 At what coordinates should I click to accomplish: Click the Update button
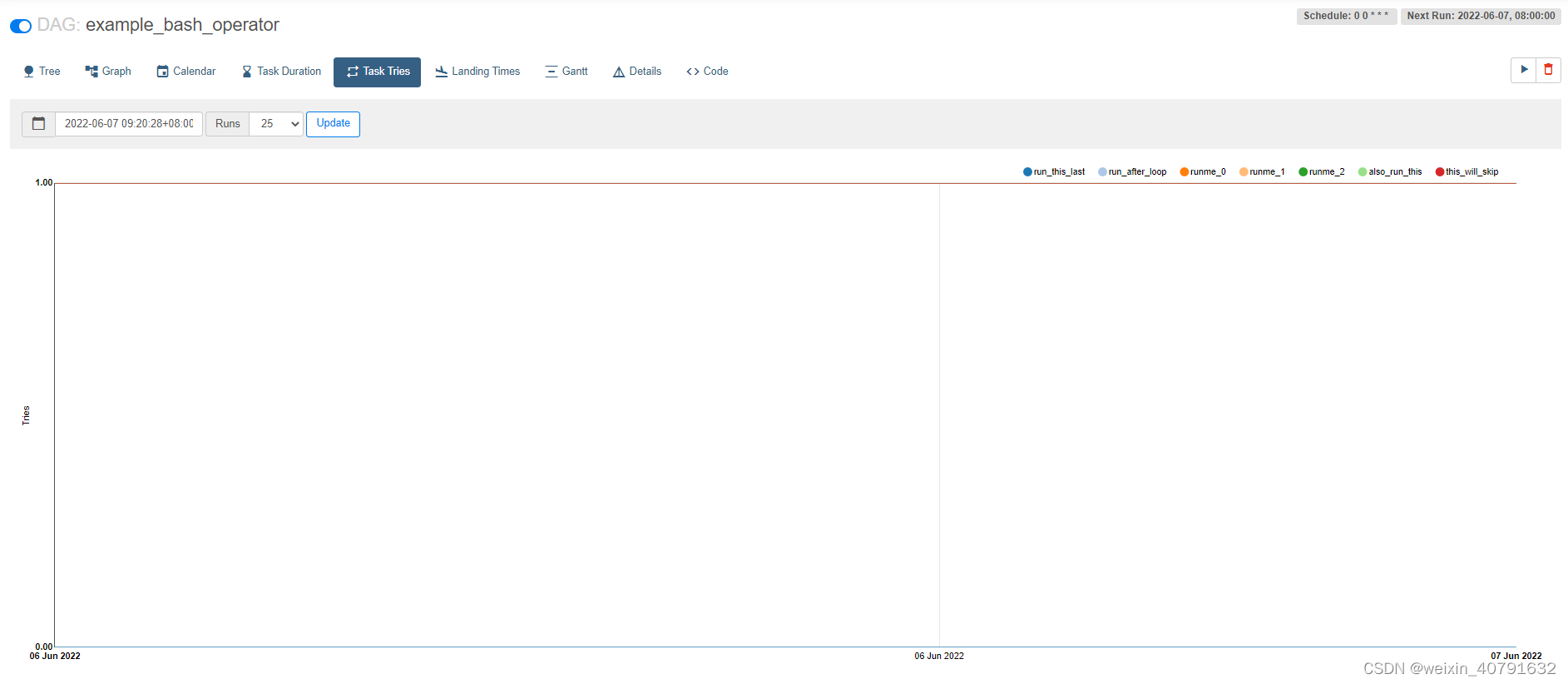(333, 124)
